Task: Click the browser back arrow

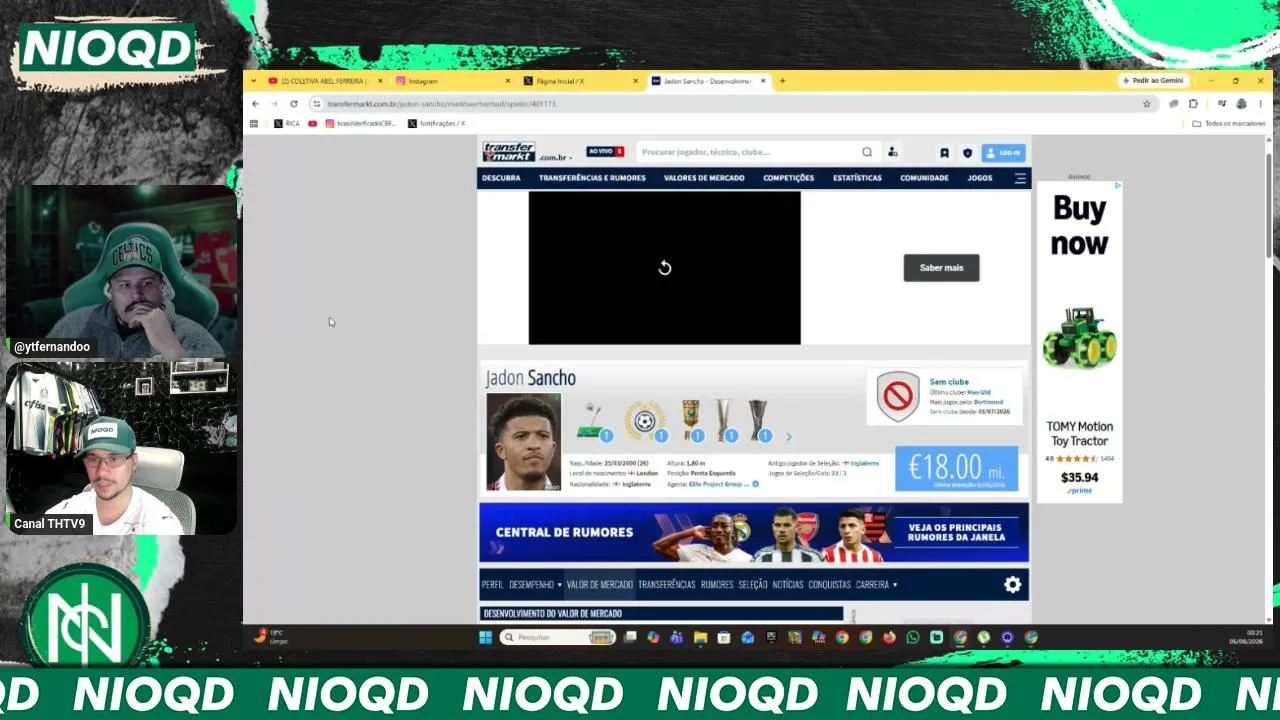Action: [x=255, y=104]
